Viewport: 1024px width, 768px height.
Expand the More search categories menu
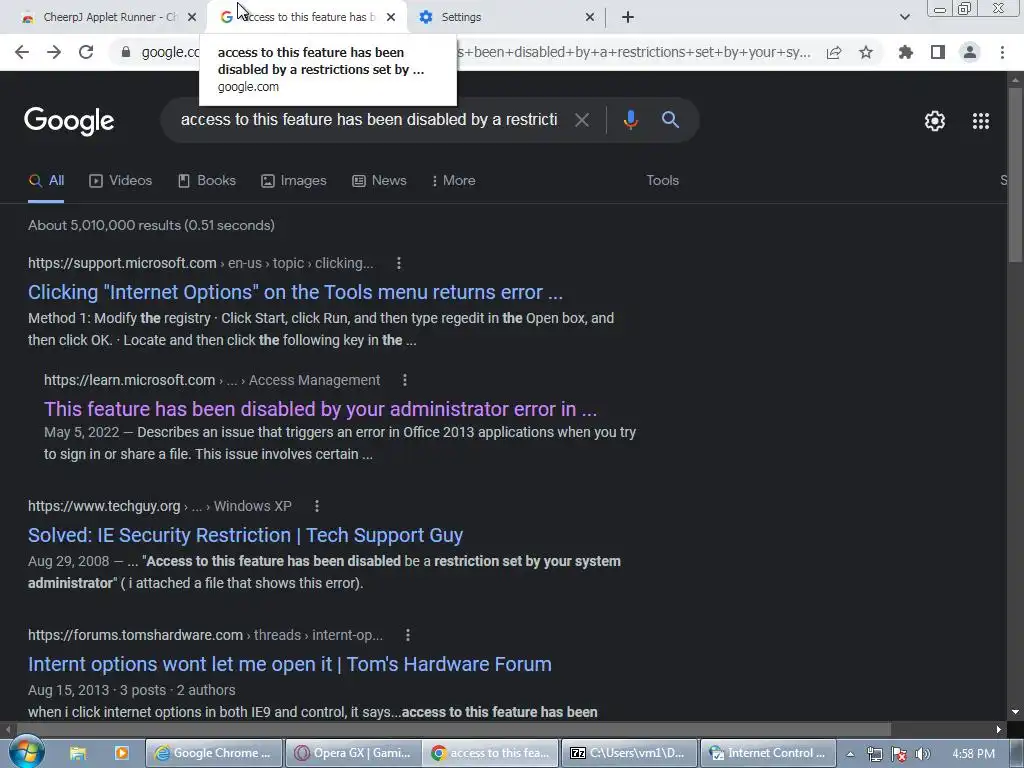coord(453,181)
